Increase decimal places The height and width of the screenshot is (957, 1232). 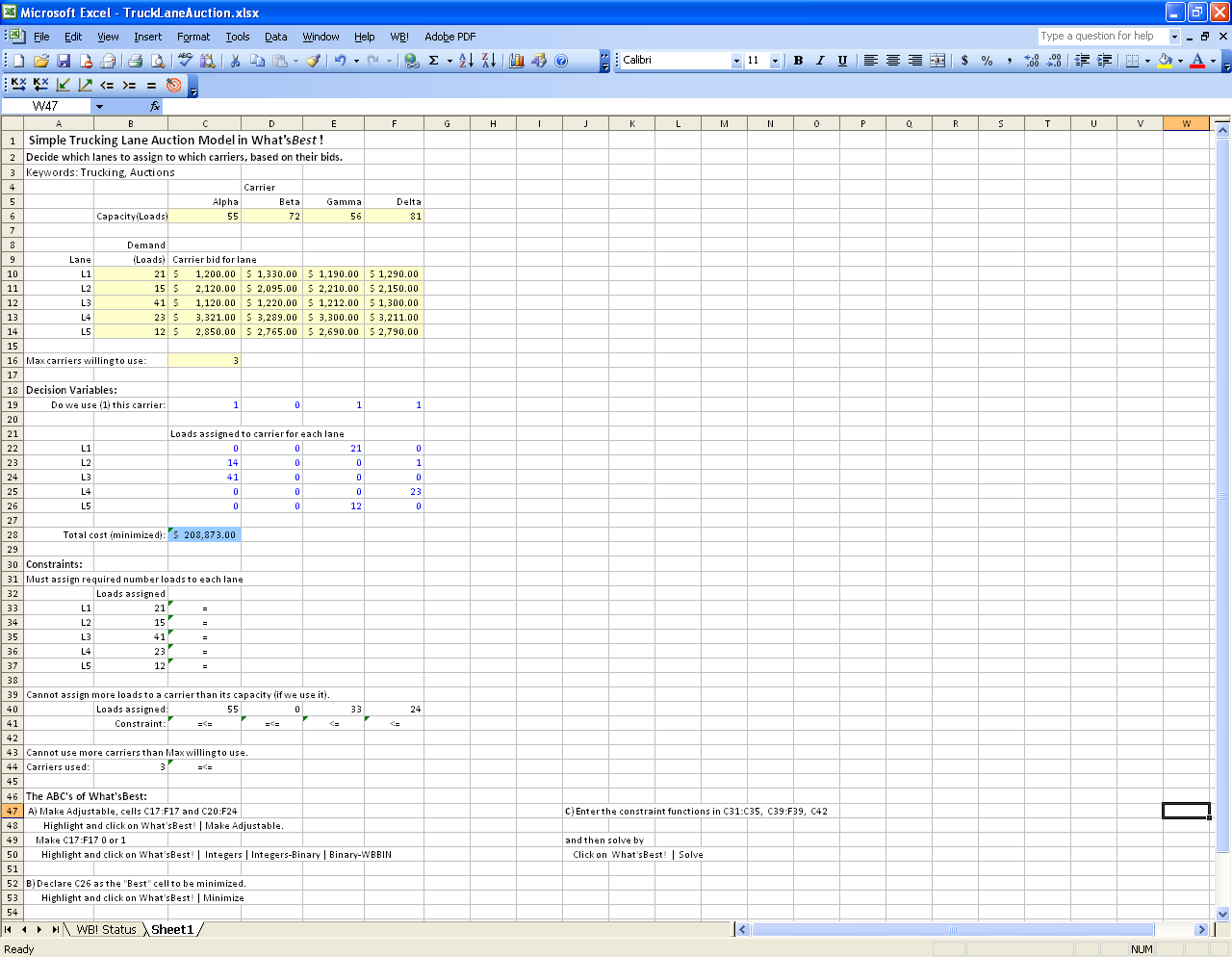[1032, 61]
